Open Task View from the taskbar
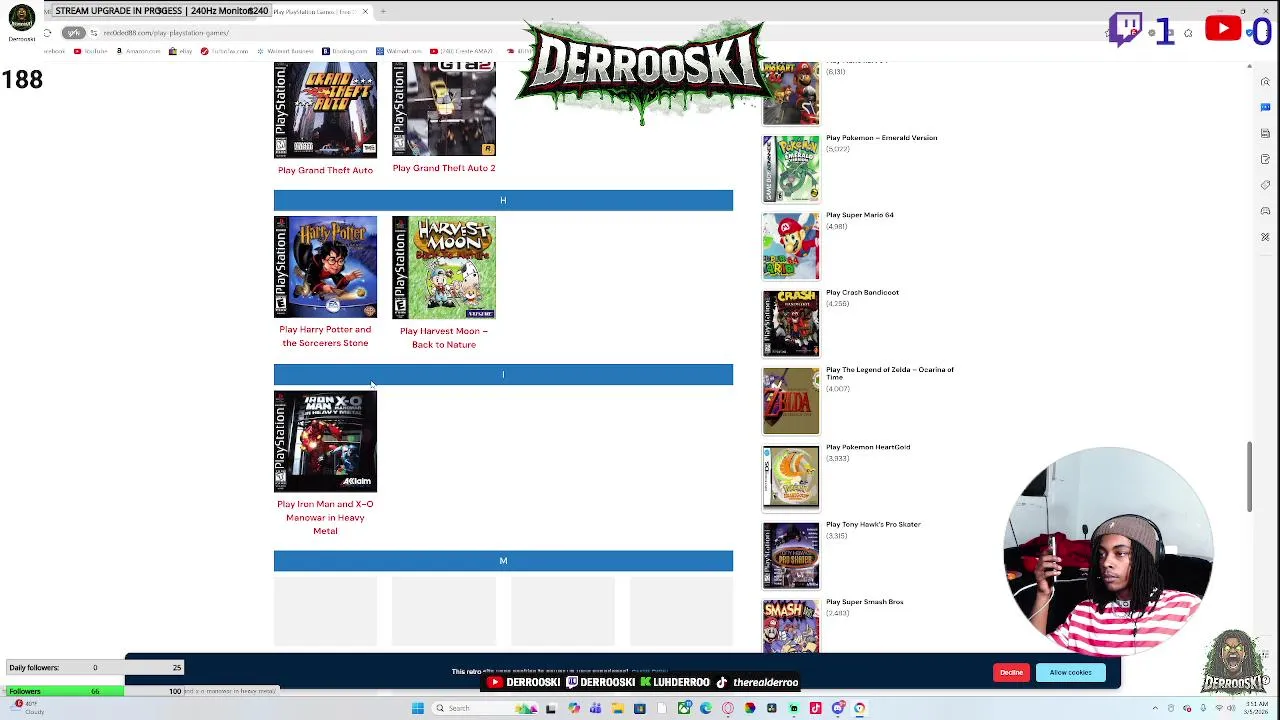 coord(550,708)
